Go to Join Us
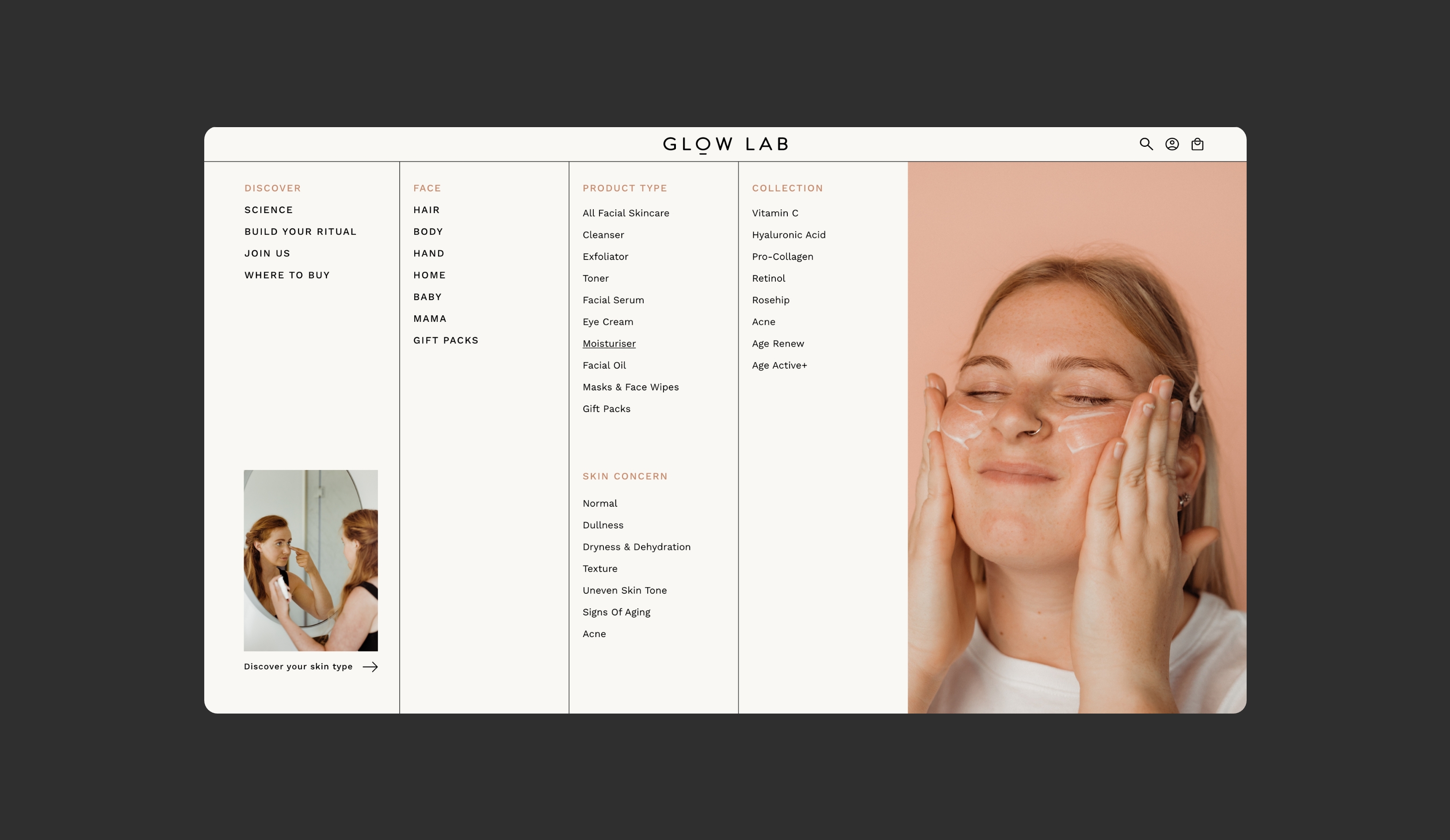The image size is (1450, 840). coord(267,254)
